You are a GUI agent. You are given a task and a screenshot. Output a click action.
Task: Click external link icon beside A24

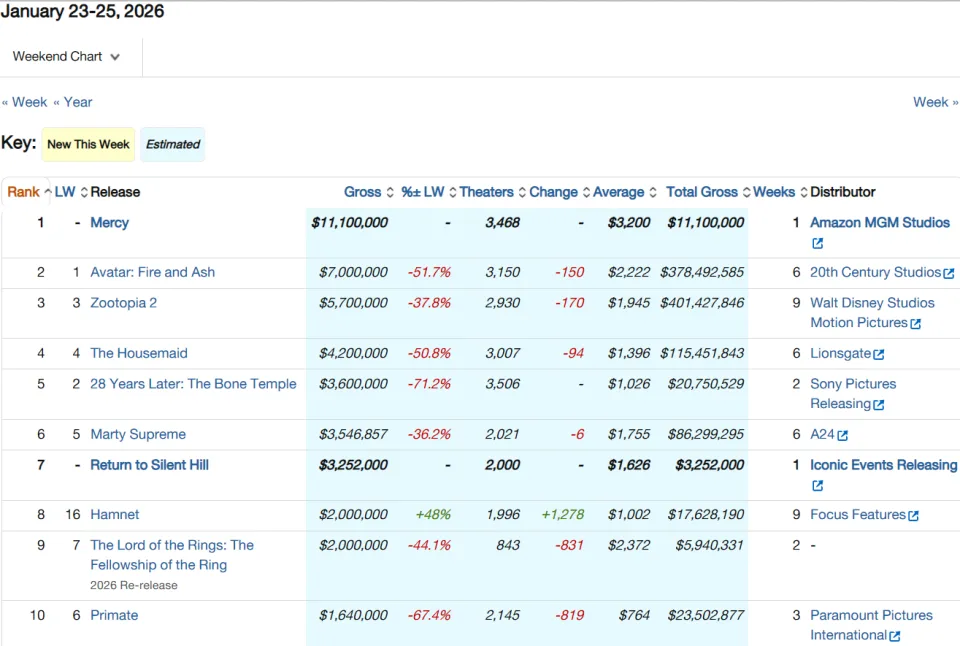tap(842, 435)
